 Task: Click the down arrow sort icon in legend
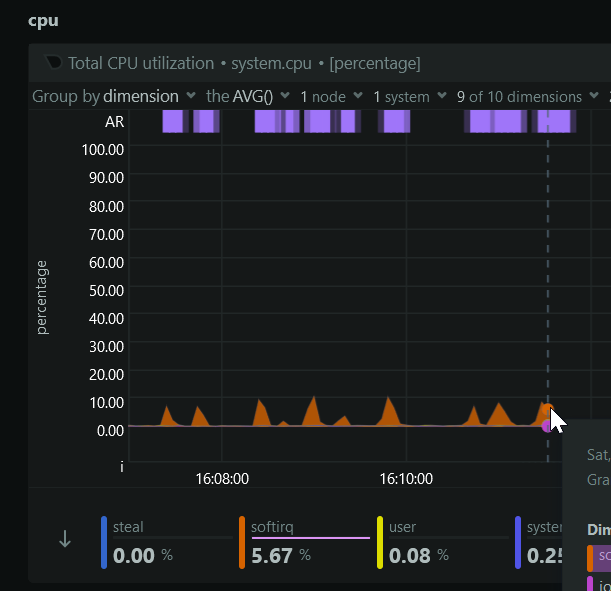point(65,539)
